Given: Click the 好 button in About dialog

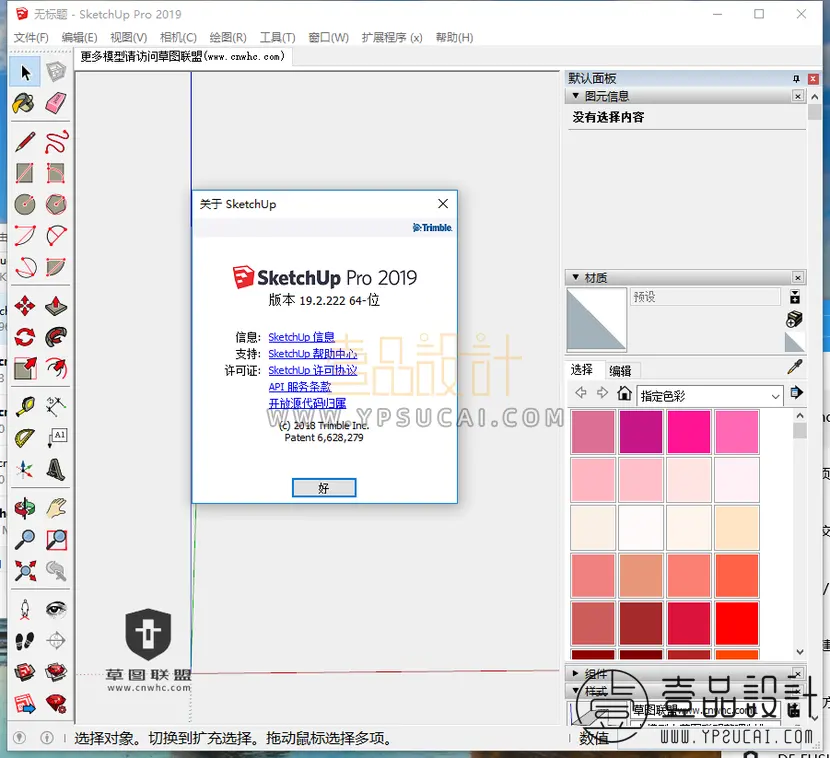Looking at the screenshot, I should coord(324,488).
